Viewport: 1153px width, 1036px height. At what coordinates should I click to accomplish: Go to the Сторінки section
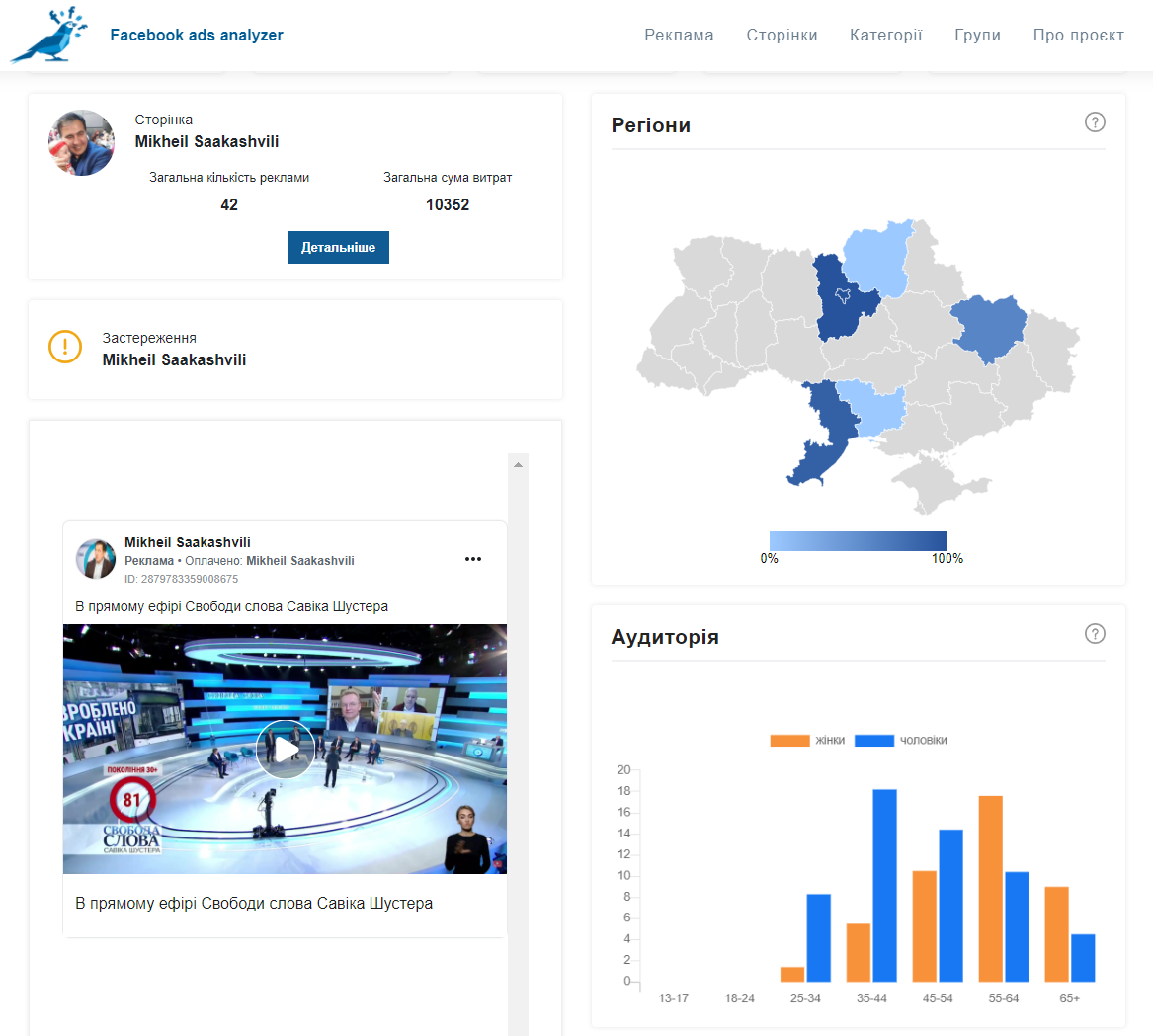[x=782, y=35]
